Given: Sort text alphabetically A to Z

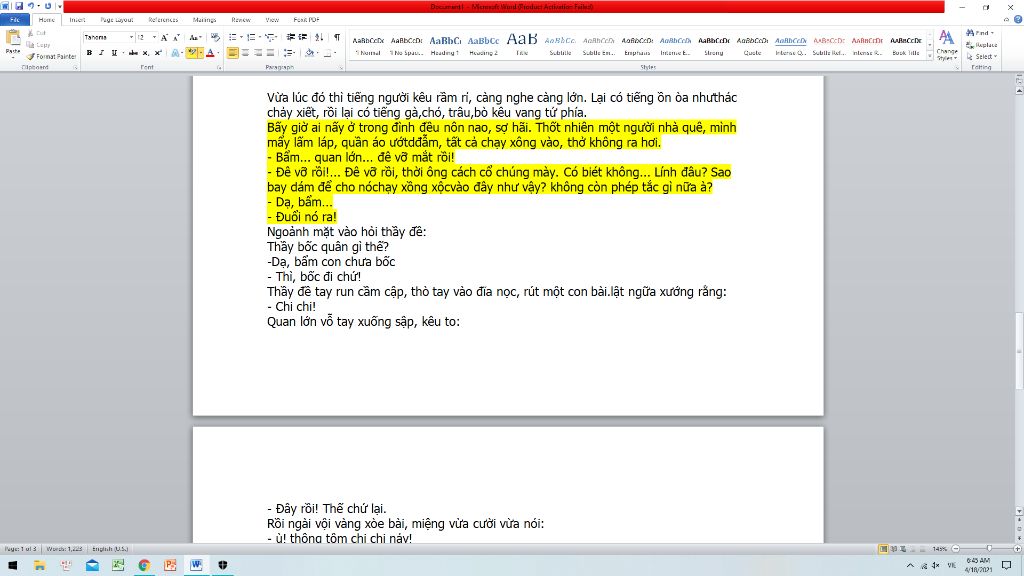Looking at the screenshot, I should coord(319,38).
